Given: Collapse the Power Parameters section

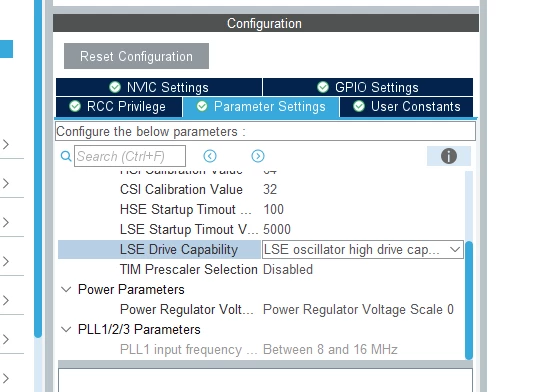Looking at the screenshot, I should point(66,289).
